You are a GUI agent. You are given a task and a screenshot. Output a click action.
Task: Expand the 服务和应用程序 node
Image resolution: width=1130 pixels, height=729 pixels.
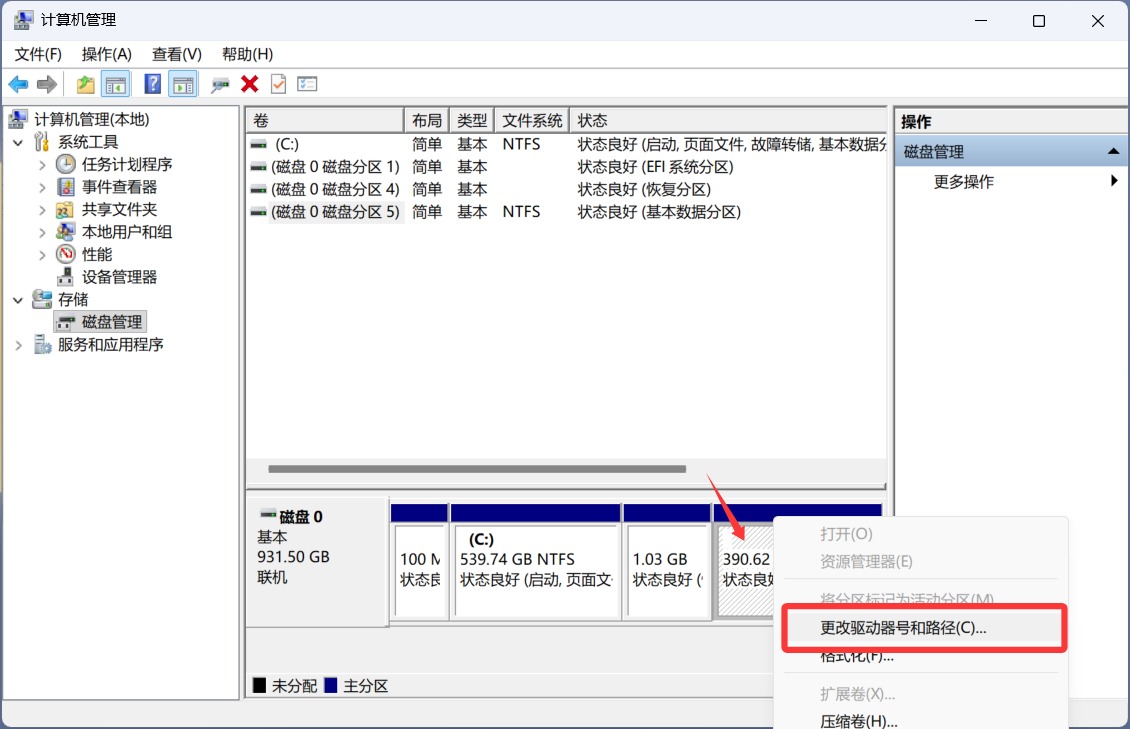(x=18, y=345)
